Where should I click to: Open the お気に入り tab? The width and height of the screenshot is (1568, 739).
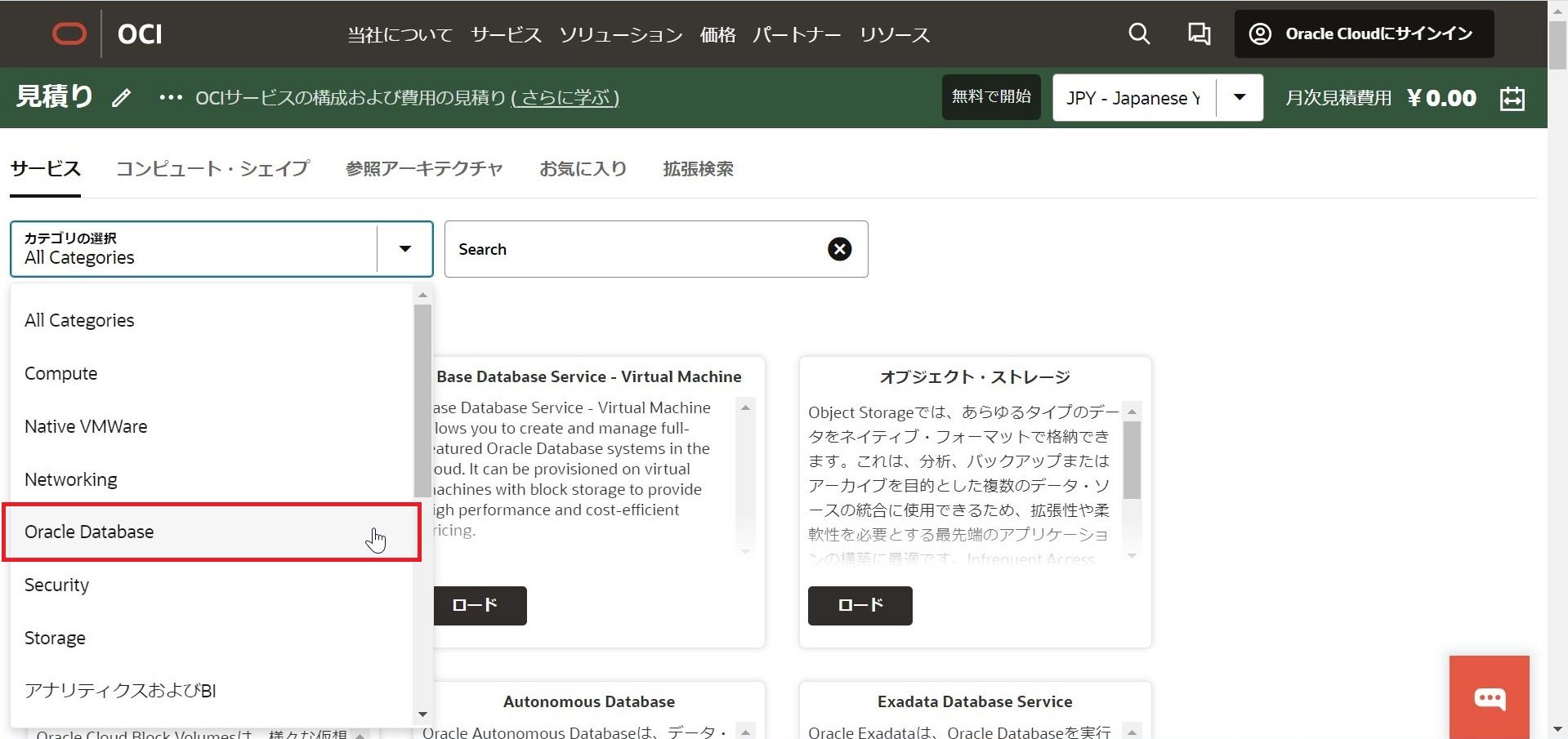[x=583, y=169]
